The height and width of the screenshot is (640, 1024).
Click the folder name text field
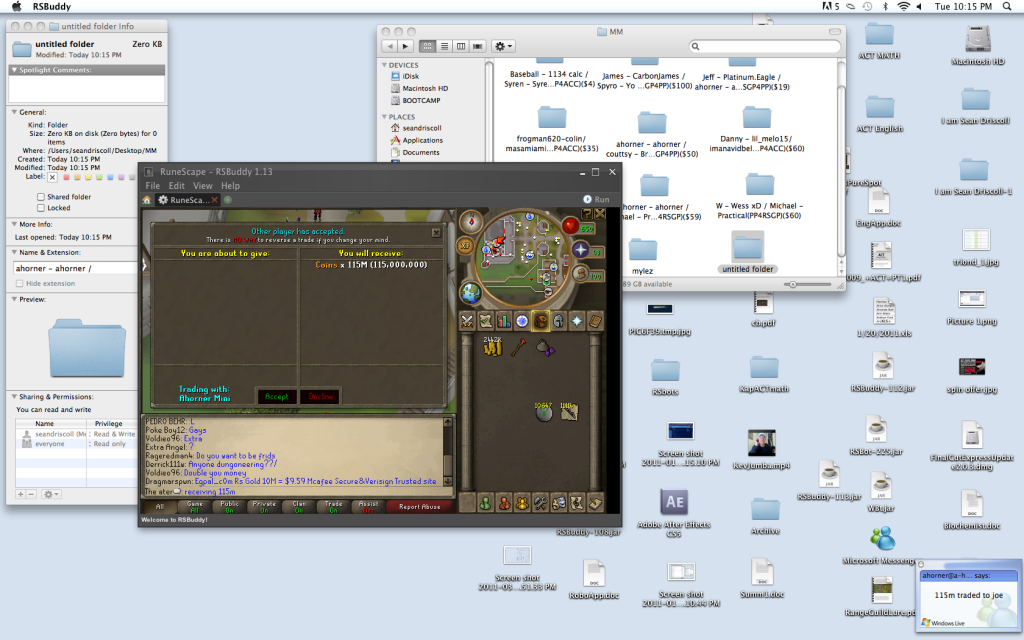(x=75, y=268)
